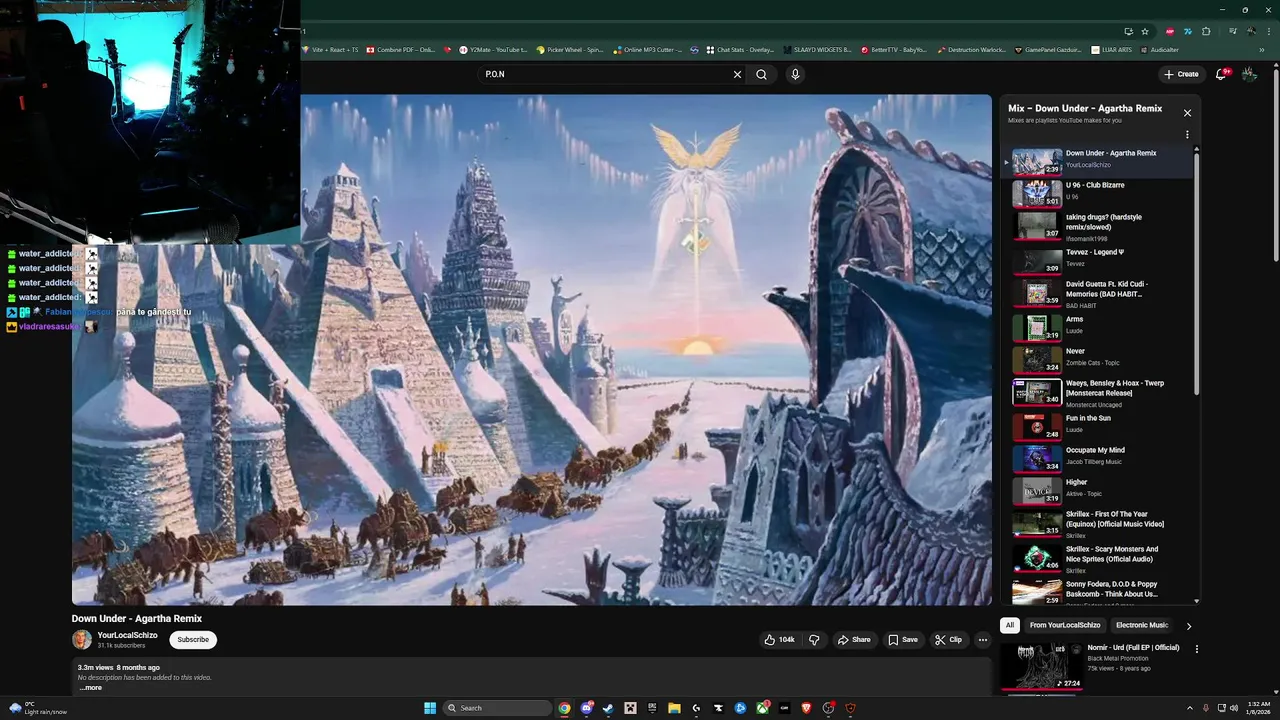Play Fun in the Sun by Luude
This screenshot has width=1280, height=720.
(x=1098, y=425)
